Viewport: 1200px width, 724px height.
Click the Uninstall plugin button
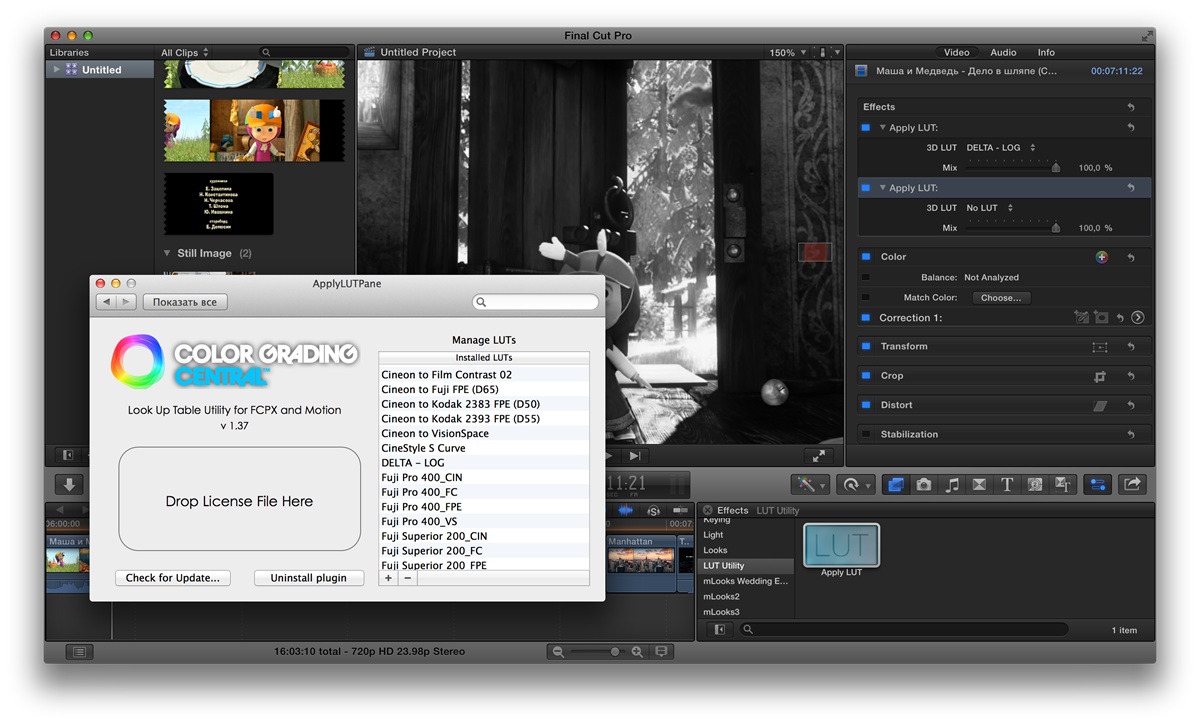pyautogui.click(x=309, y=578)
